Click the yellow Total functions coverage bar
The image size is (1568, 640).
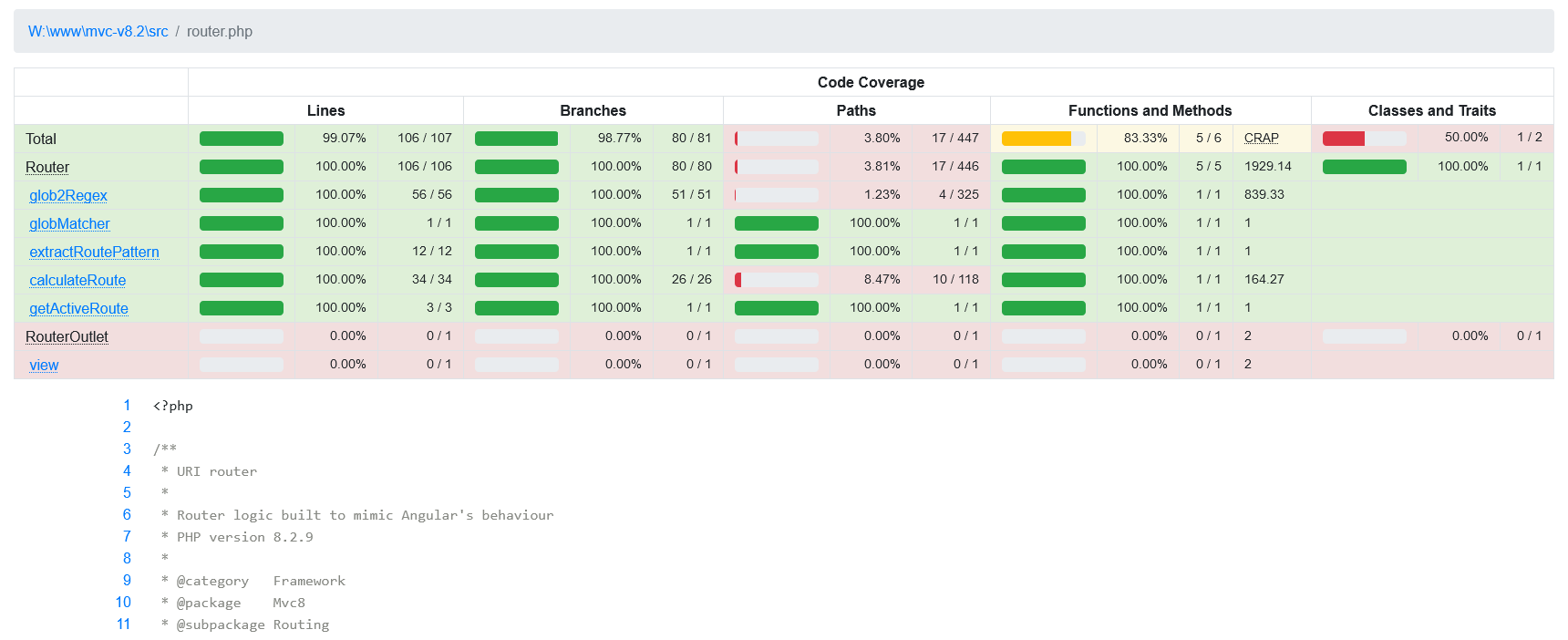(1043, 139)
